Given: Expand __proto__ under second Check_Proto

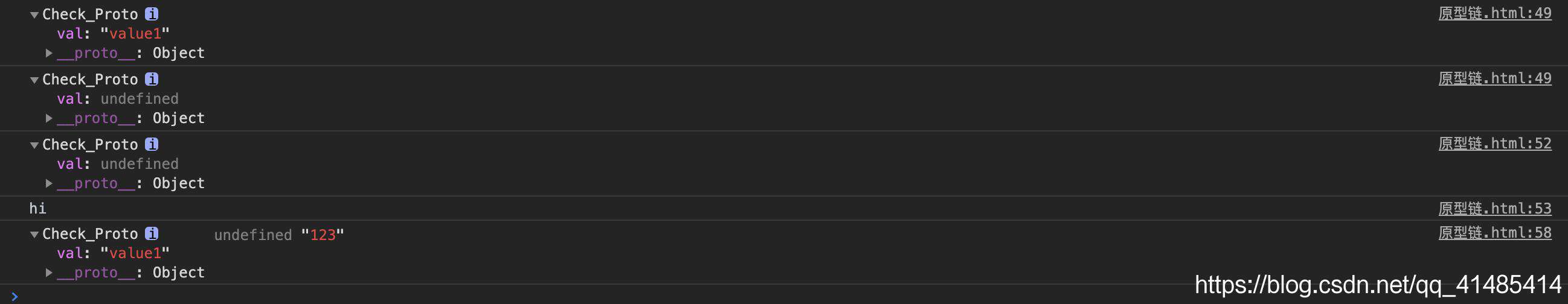Looking at the screenshot, I should coord(50,118).
